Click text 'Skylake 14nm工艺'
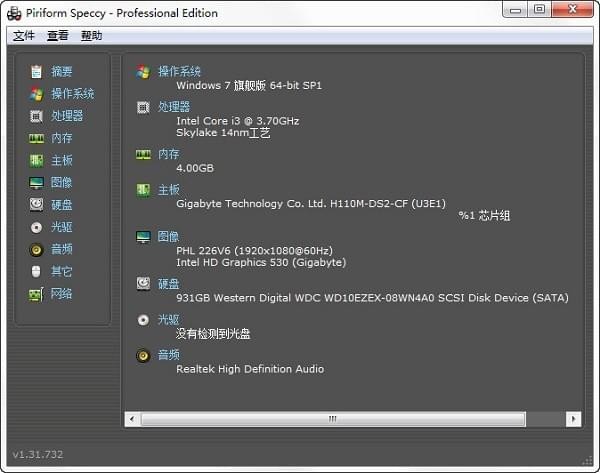Viewport: 600px width, 473px height. click(223, 133)
